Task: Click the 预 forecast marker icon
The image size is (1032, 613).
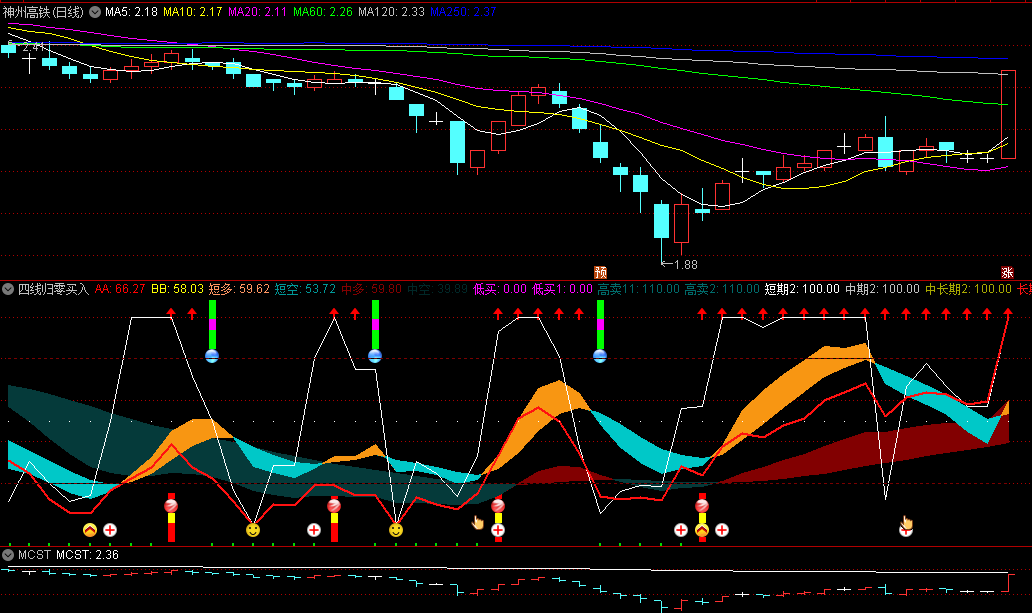Action: (x=600, y=272)
